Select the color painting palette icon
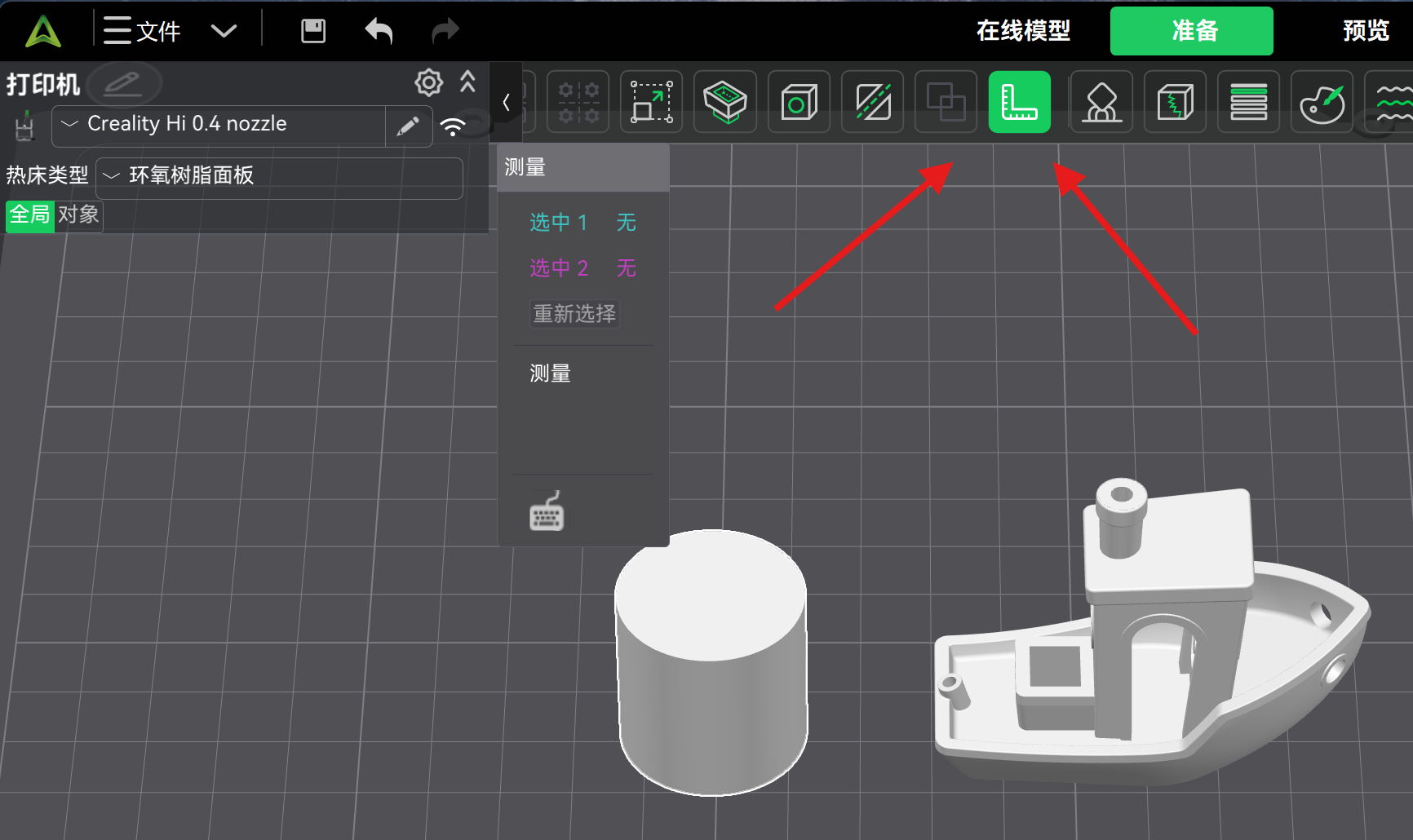Viewport: 1413px width, 840px height. 1322,103
